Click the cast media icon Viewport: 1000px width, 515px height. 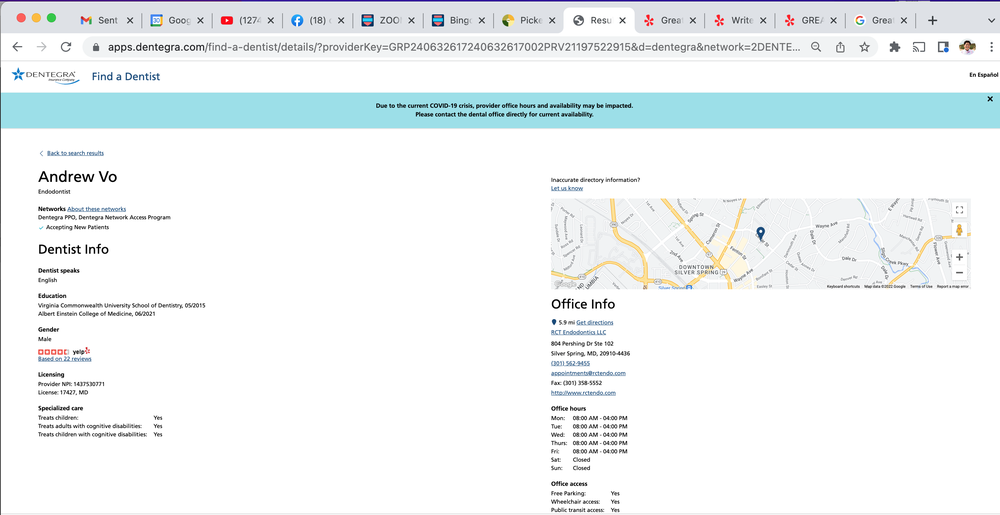click(x=919, y=47)
